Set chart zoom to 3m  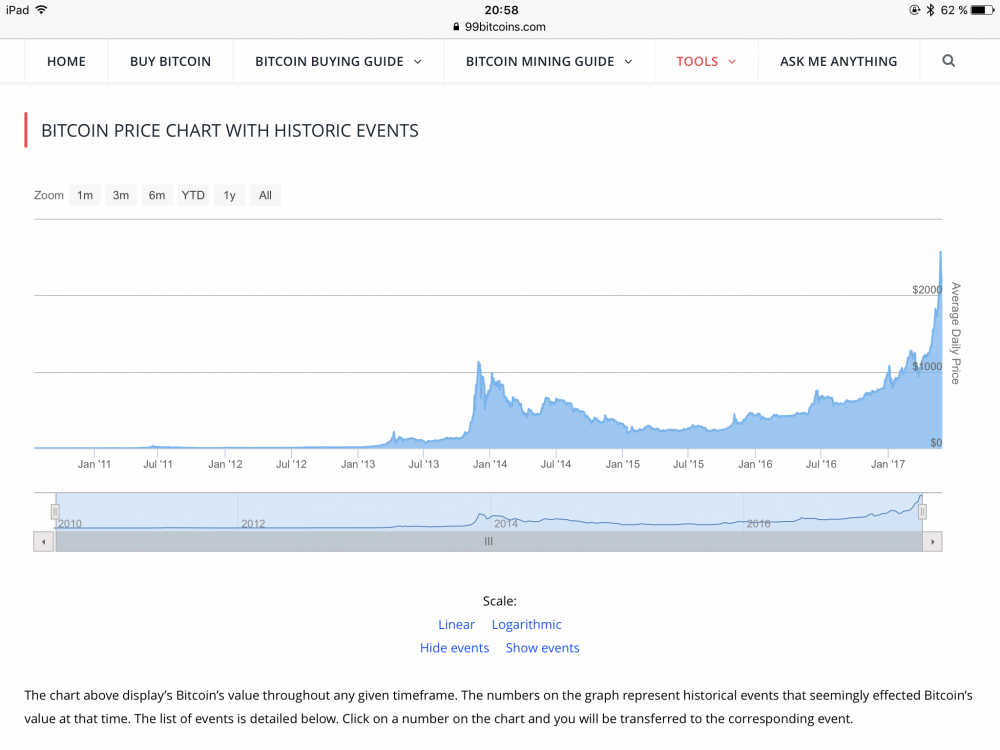(121, 195)
